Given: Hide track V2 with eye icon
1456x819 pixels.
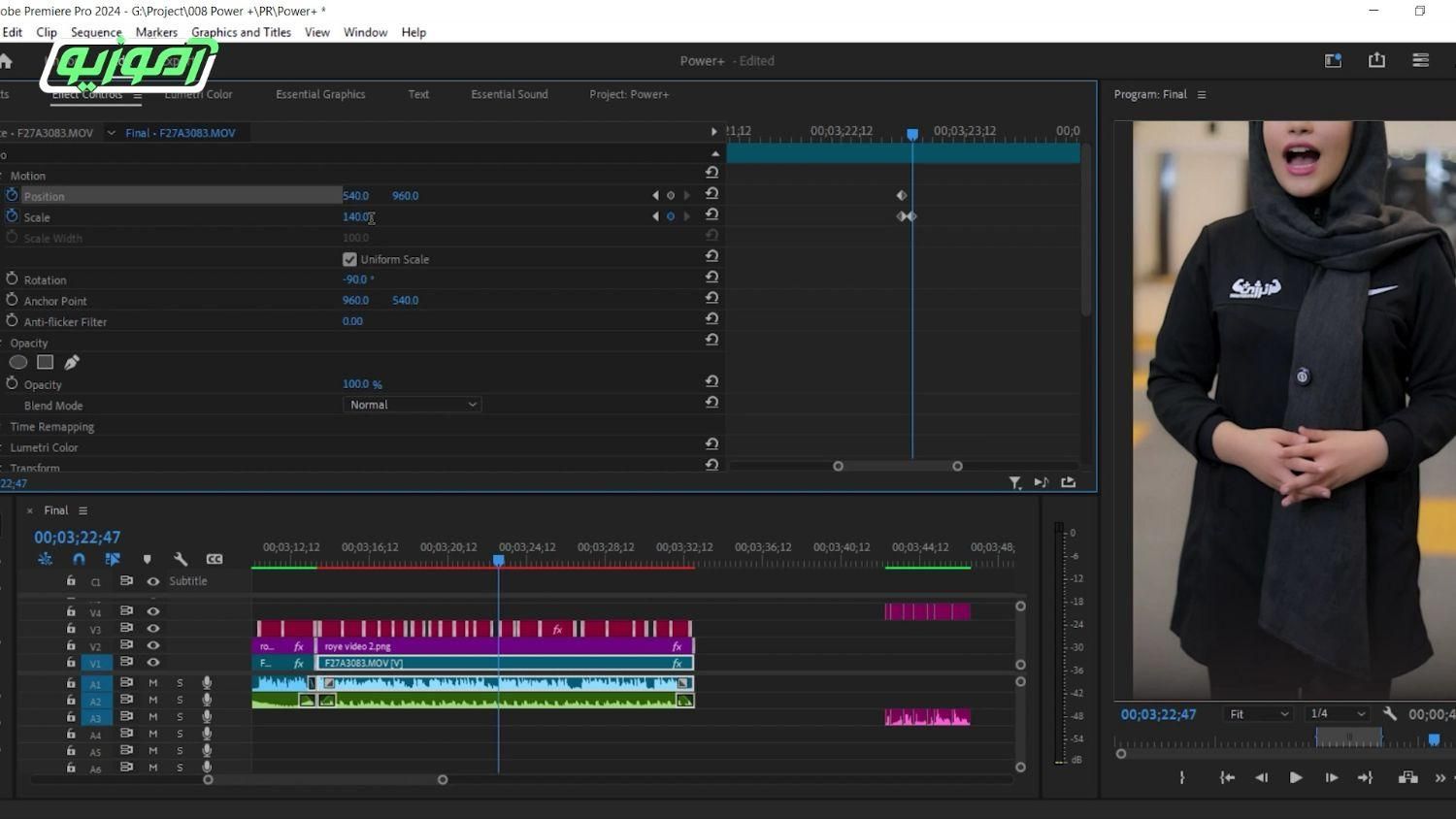Looking at the screenshot, I should pyautogui.click(x=152, y=645).
